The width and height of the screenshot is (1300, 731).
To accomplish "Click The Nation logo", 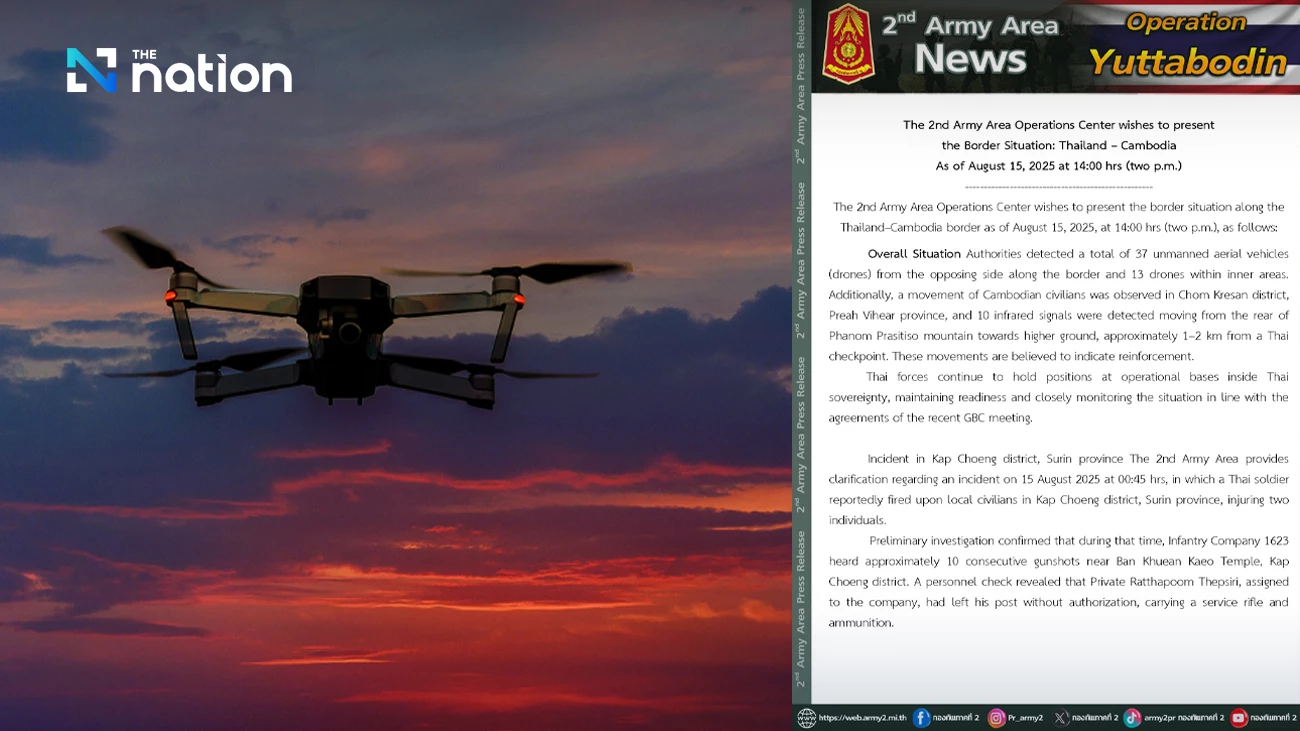I will click(x=179, y=72).
